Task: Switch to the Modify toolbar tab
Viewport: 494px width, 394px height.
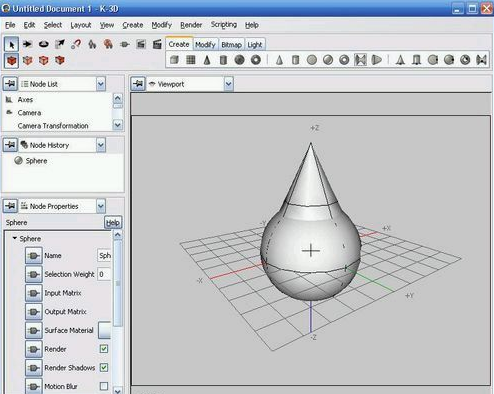Action: click(x=205, y=45)
